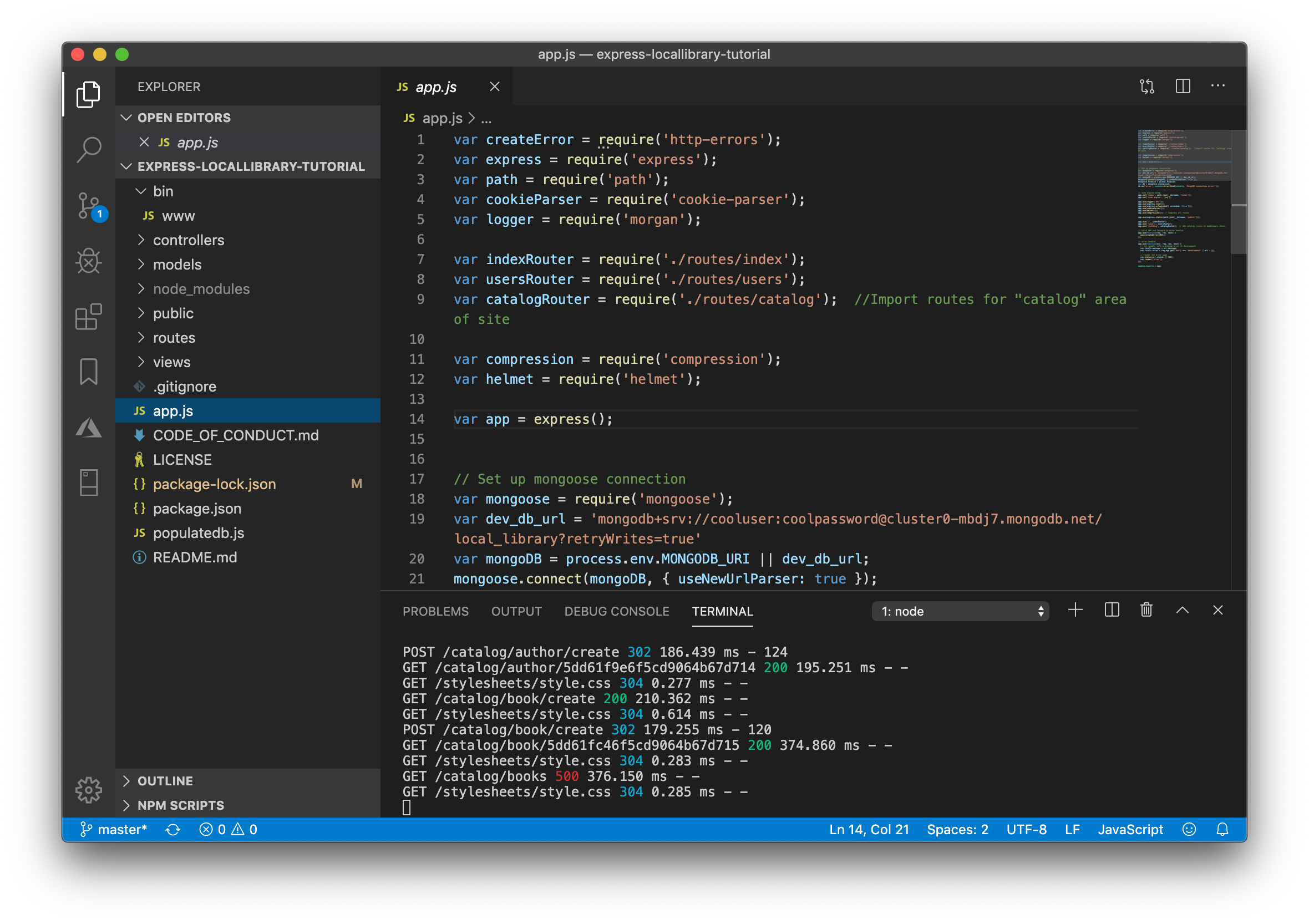Click the split editor icon
The height and width of the screenshot is (924, 1309).
pos(1183,87)
